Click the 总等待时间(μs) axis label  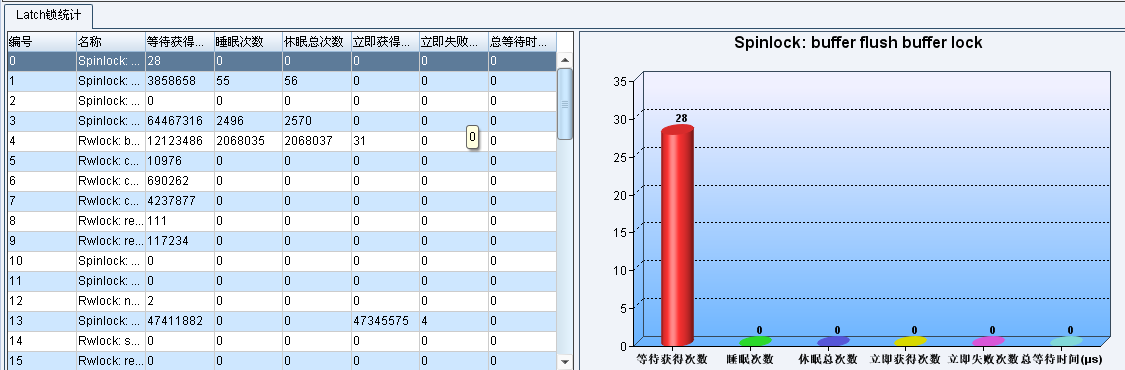[1062, 359]
